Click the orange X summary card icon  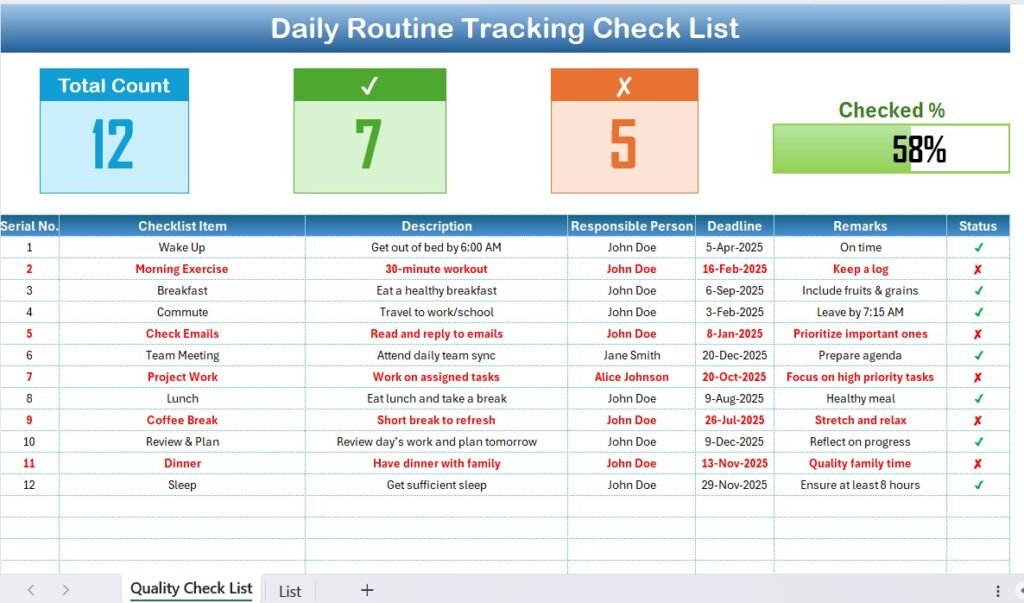pyautogui.click(x=625, y=87)
